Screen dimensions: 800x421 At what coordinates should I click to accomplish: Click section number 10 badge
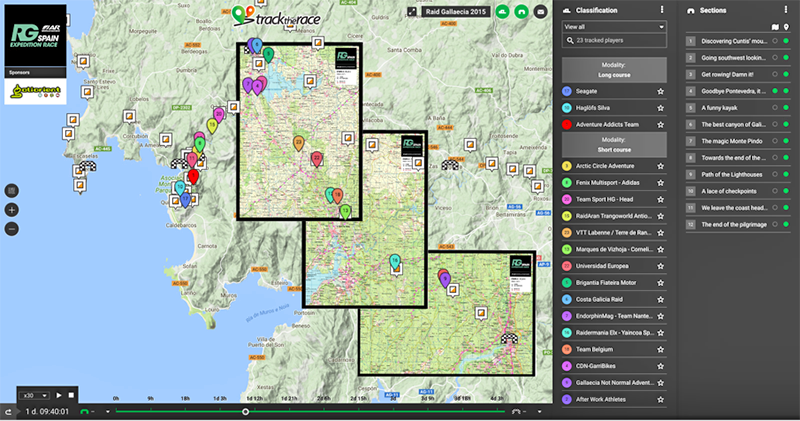tap(690, 191)
